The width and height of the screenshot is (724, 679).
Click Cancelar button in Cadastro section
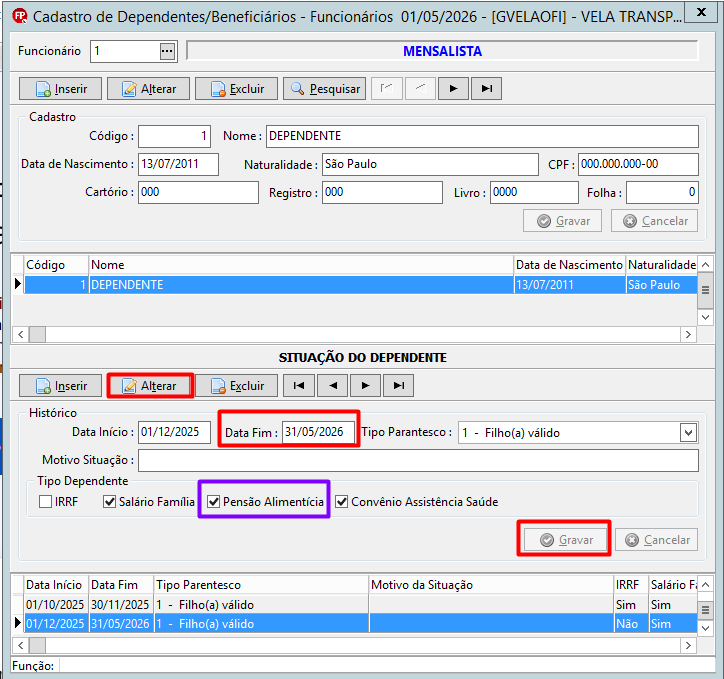654,221
